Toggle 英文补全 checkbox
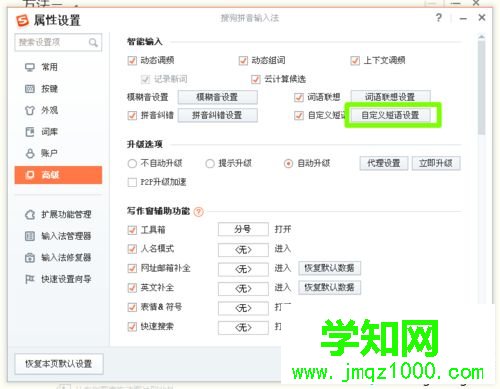The width and height of the screenshot is (500, 389). (132, 288)
